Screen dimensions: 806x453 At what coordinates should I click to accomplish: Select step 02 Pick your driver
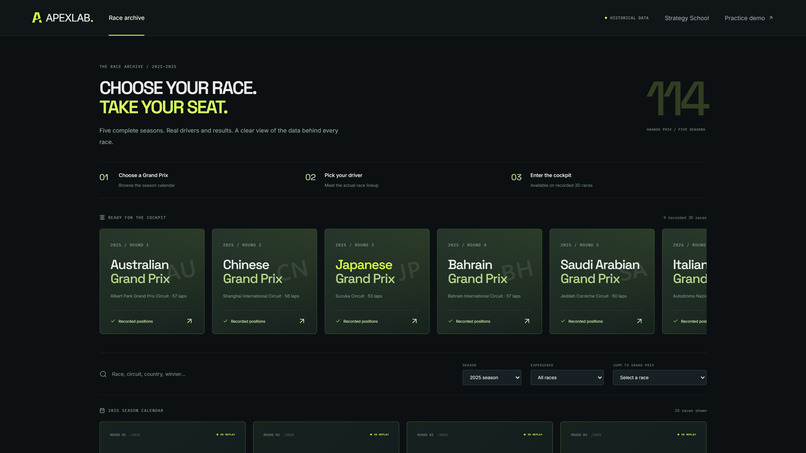click(x=342, y=180)
